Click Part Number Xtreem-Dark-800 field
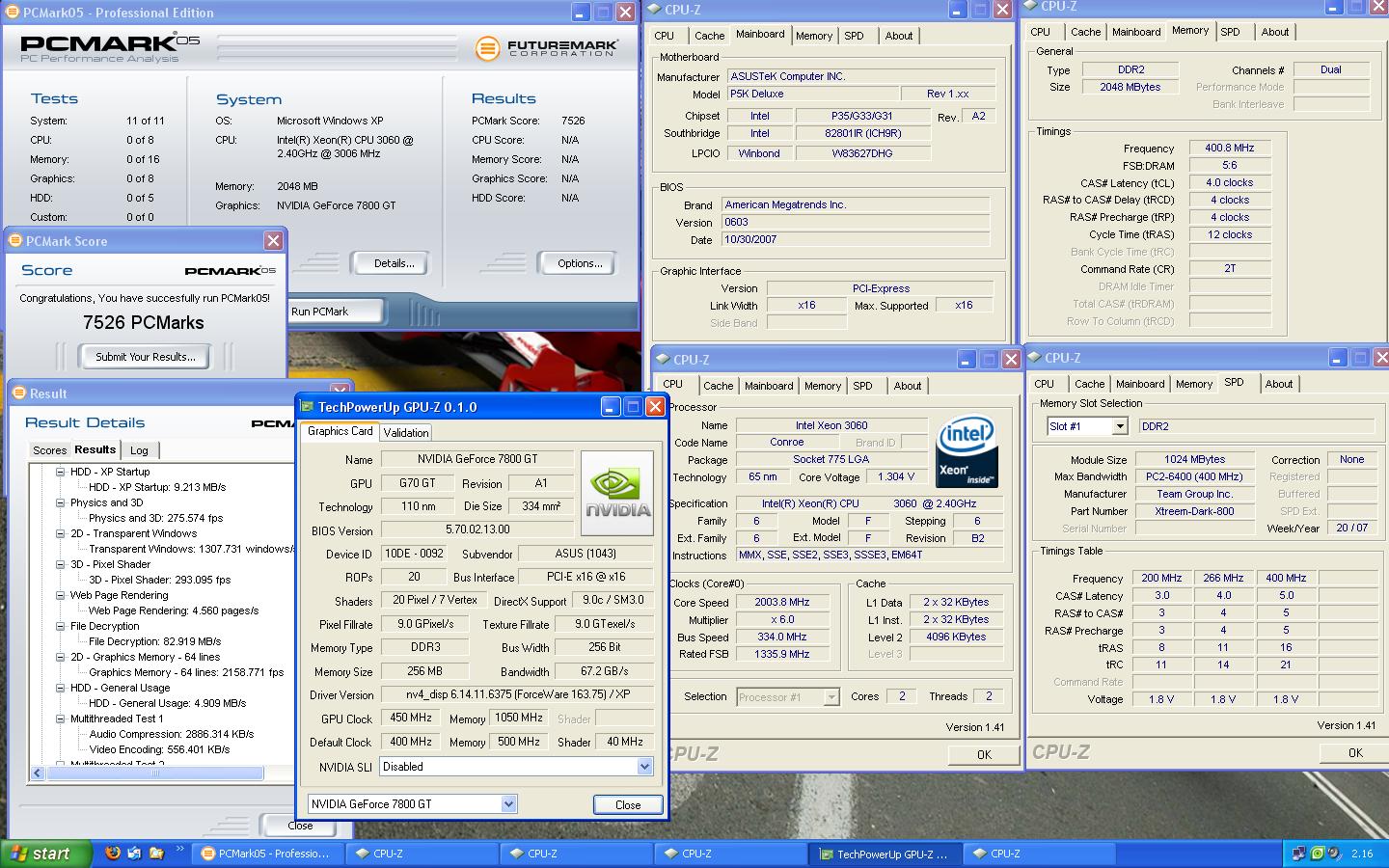The image size is (1389, 868). [1195, 511]
